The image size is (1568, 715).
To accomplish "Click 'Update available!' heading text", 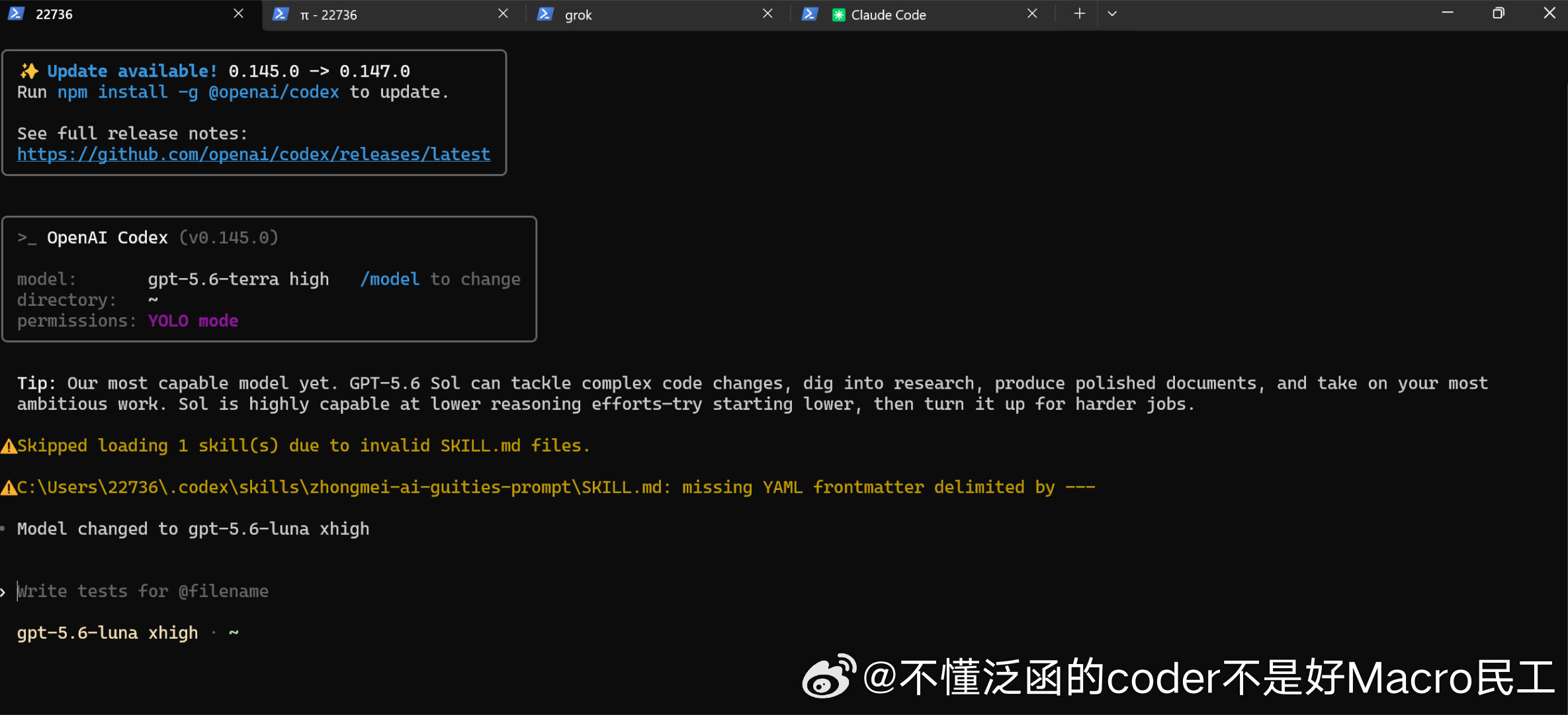I will pos(132,71).
